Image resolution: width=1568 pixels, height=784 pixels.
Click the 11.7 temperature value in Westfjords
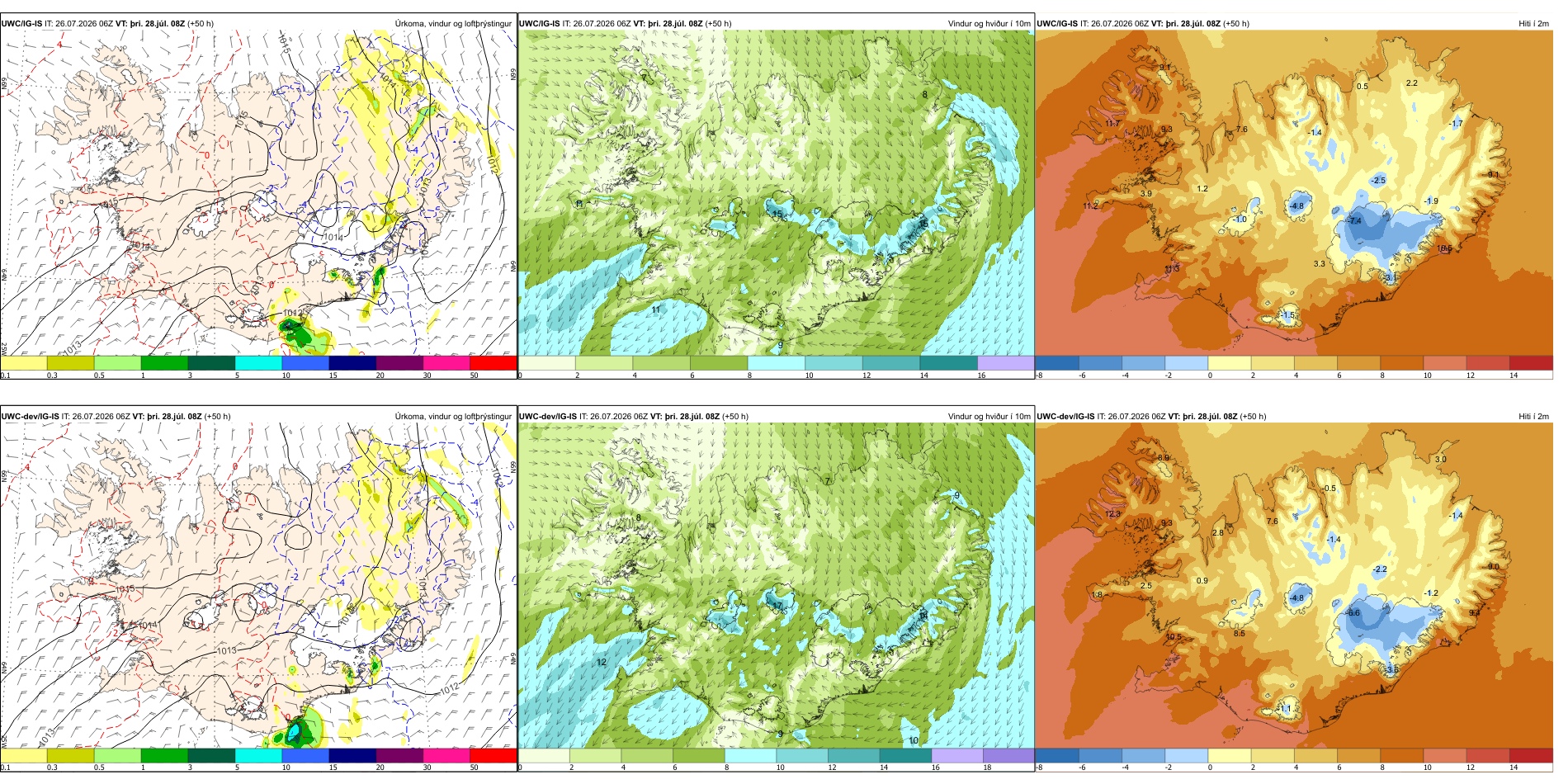point(1112,124)
